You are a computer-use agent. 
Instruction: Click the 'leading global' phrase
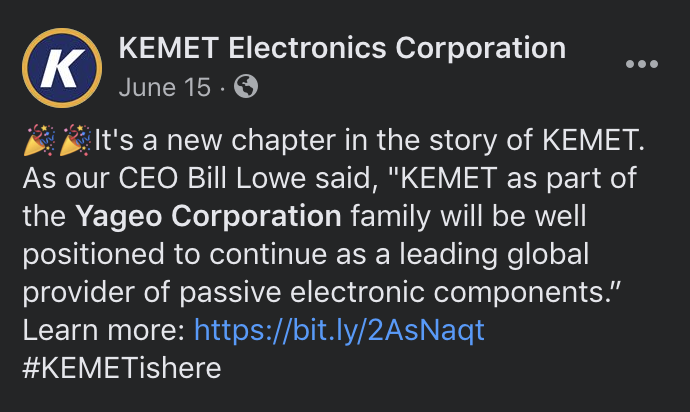[x=494, y=255]
